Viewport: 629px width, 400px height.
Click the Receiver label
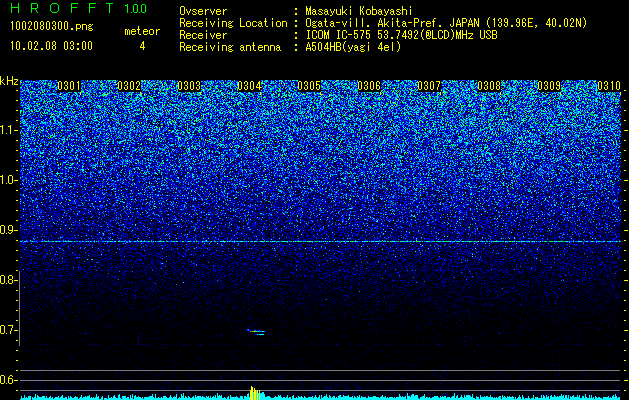pos(203,35)
